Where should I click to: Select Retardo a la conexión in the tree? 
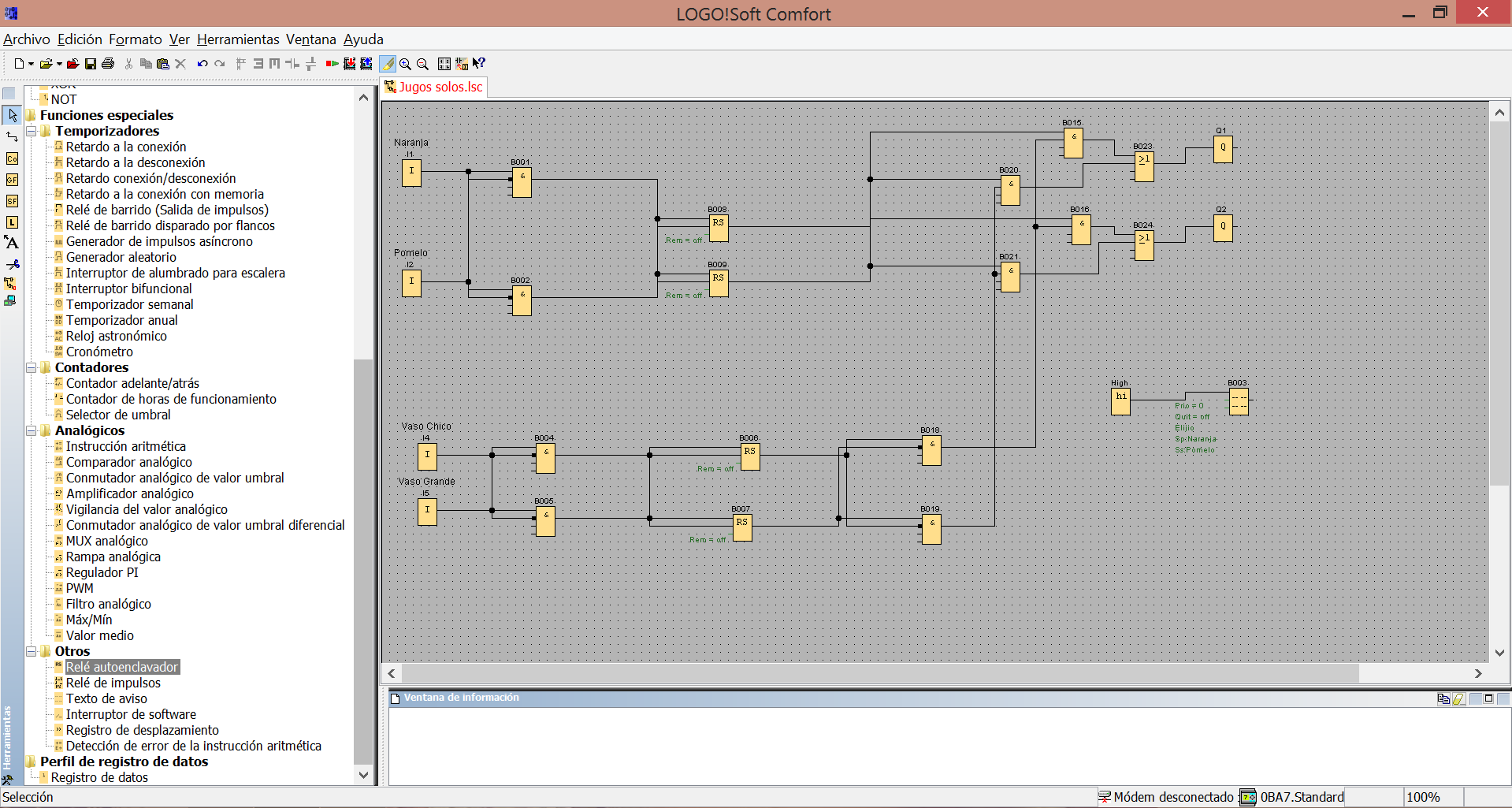pos(126,147)
